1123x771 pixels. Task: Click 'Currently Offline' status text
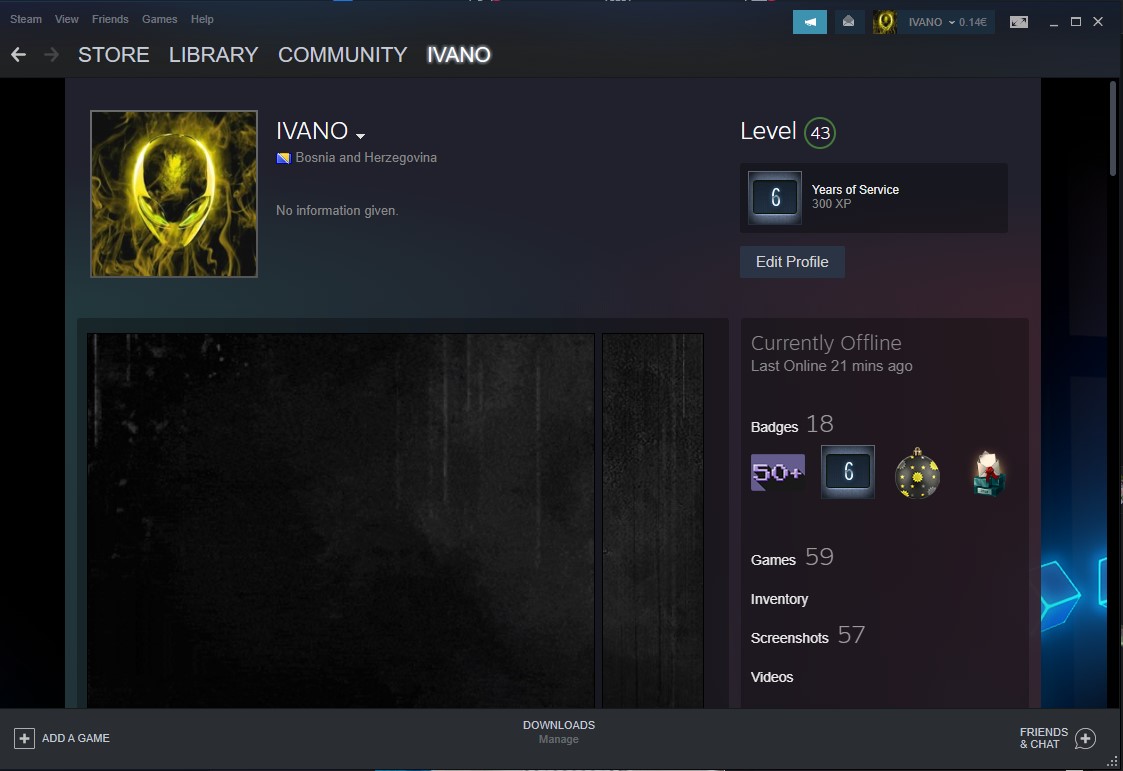pyautogui.click(x=826, y=343)
